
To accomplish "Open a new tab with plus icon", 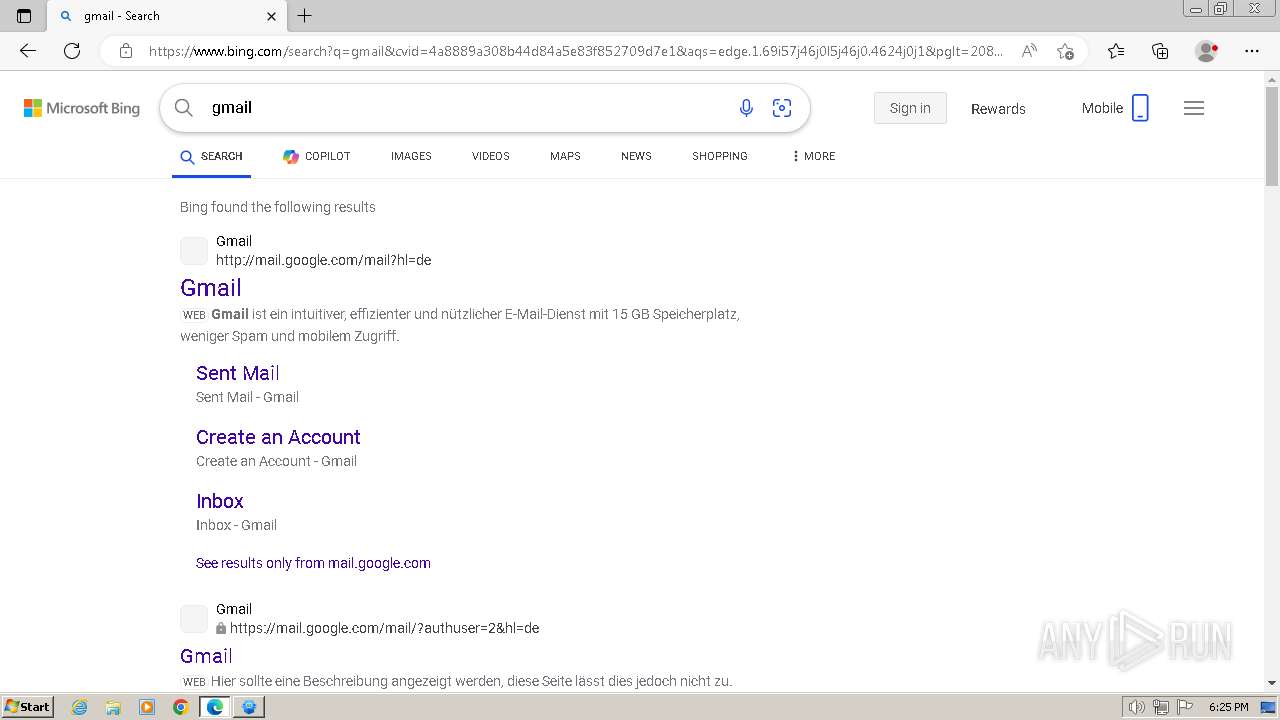I will tap(305, 16).
